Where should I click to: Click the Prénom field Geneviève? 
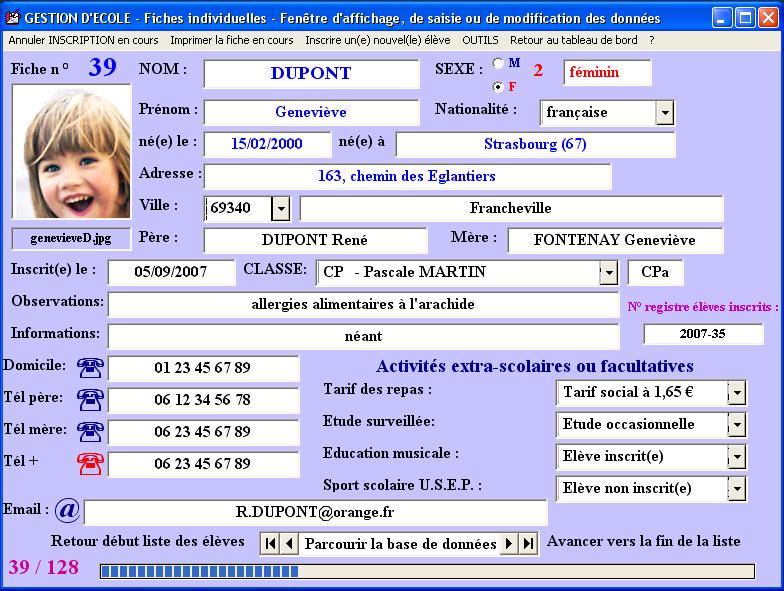(x=311, y=112)
